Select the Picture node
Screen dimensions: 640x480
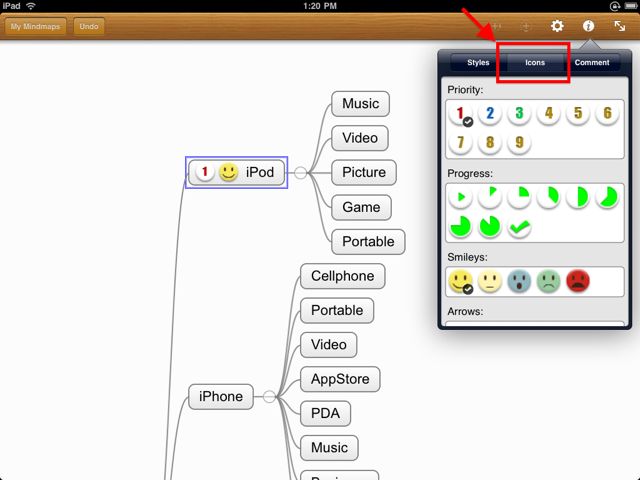pyautogui.click(x=364, y=172)
